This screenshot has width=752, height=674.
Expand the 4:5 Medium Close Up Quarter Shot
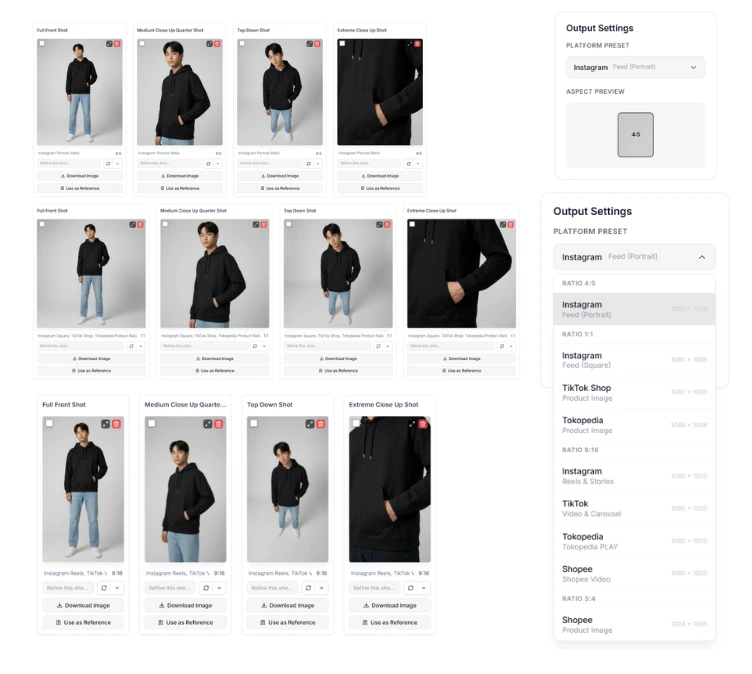209,44
